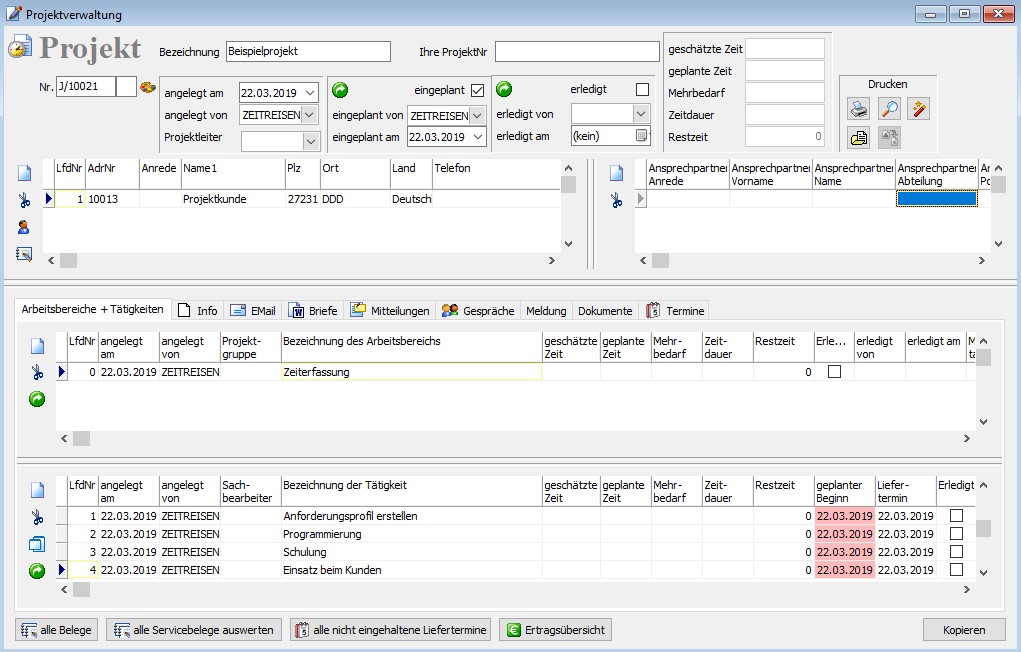This screenshot has height=652, width=1021.
Task: Open the 'erledigt von' dropdown
Action: [x=641, y=114]
